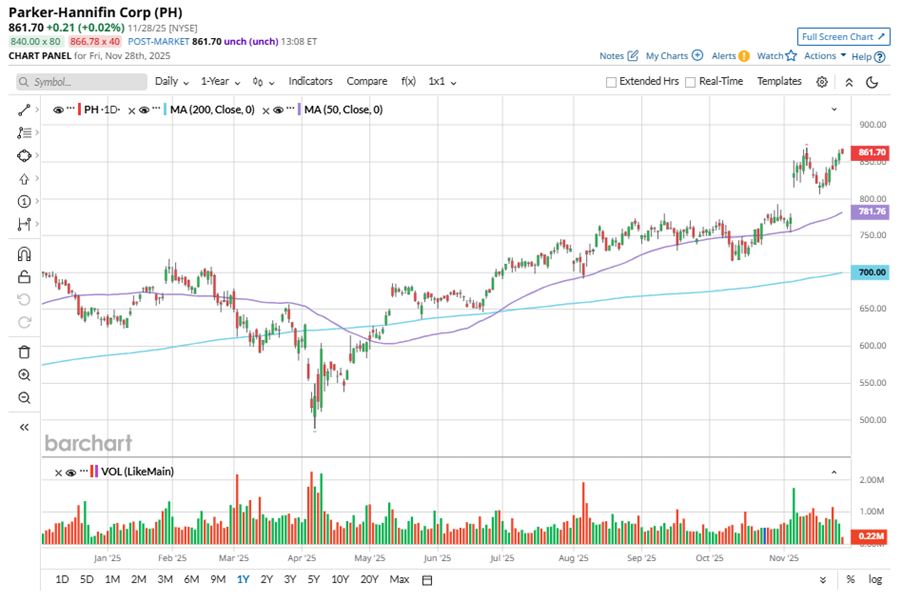Check the Real-Time checkbox
Screen dimensions: 902x603
(690, 82)
